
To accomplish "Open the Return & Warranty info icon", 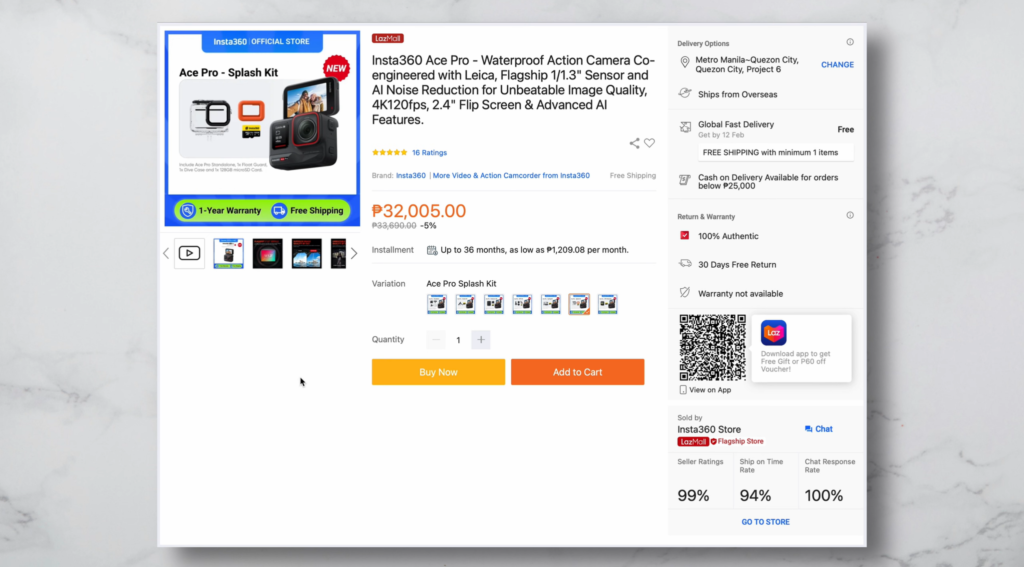I will click(x=850, y=215).
